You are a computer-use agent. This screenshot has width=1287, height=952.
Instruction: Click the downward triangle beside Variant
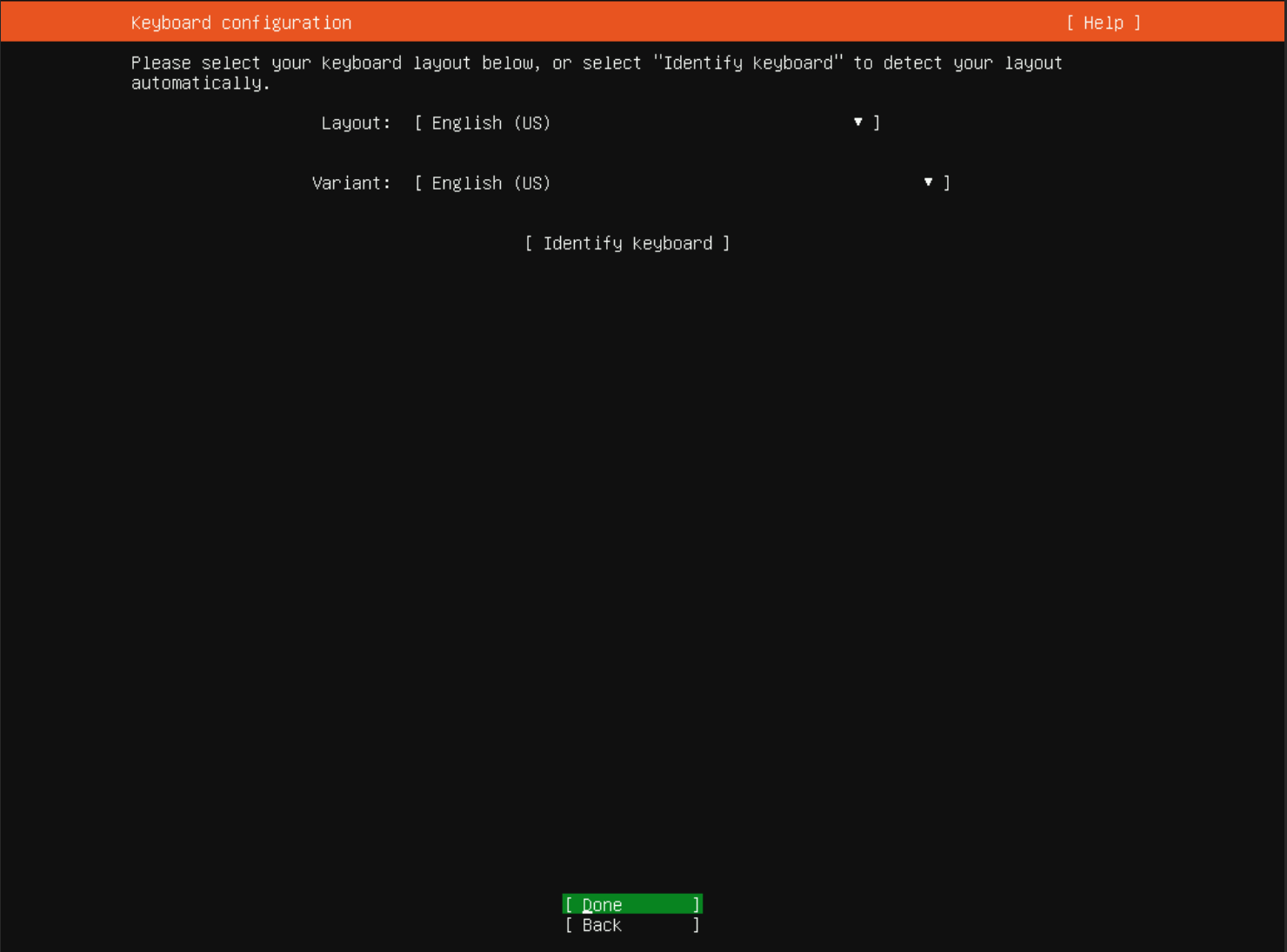tap(928, 183)
